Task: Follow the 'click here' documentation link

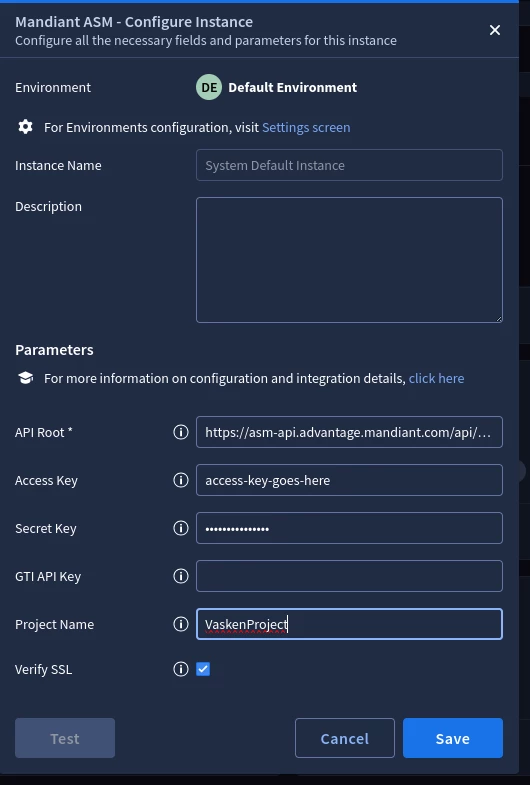Action: coord(436,378)
